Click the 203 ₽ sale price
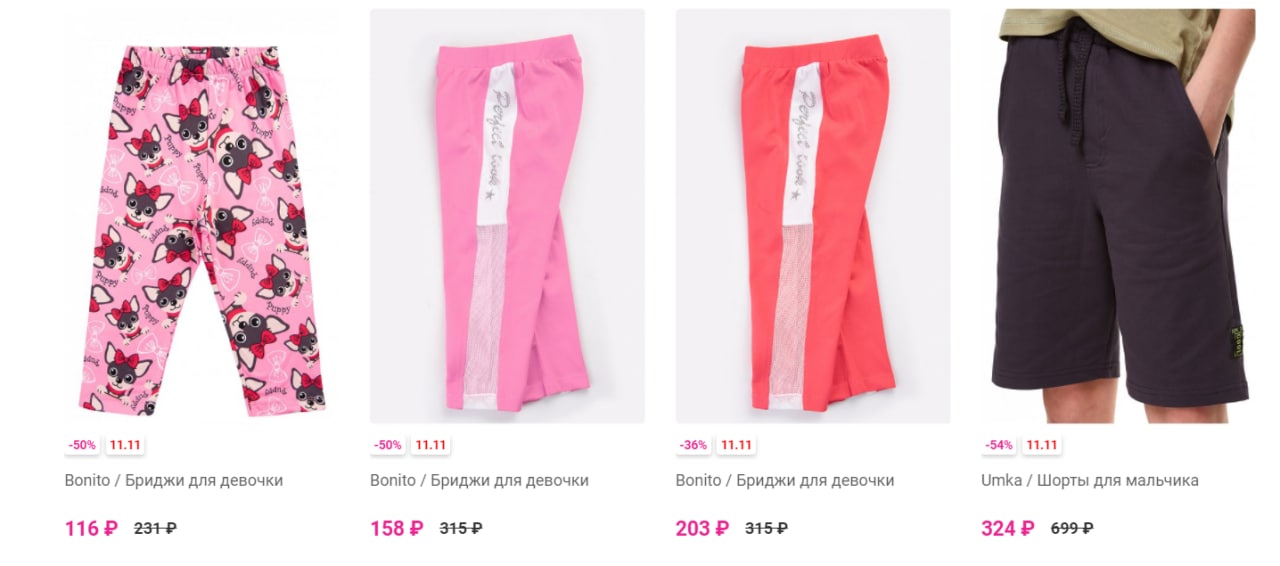 point(702,528)
